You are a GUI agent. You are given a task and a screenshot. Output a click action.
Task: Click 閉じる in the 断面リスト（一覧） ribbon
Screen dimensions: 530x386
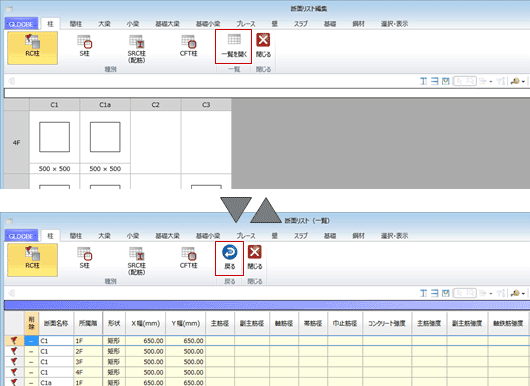coord(255,258)
